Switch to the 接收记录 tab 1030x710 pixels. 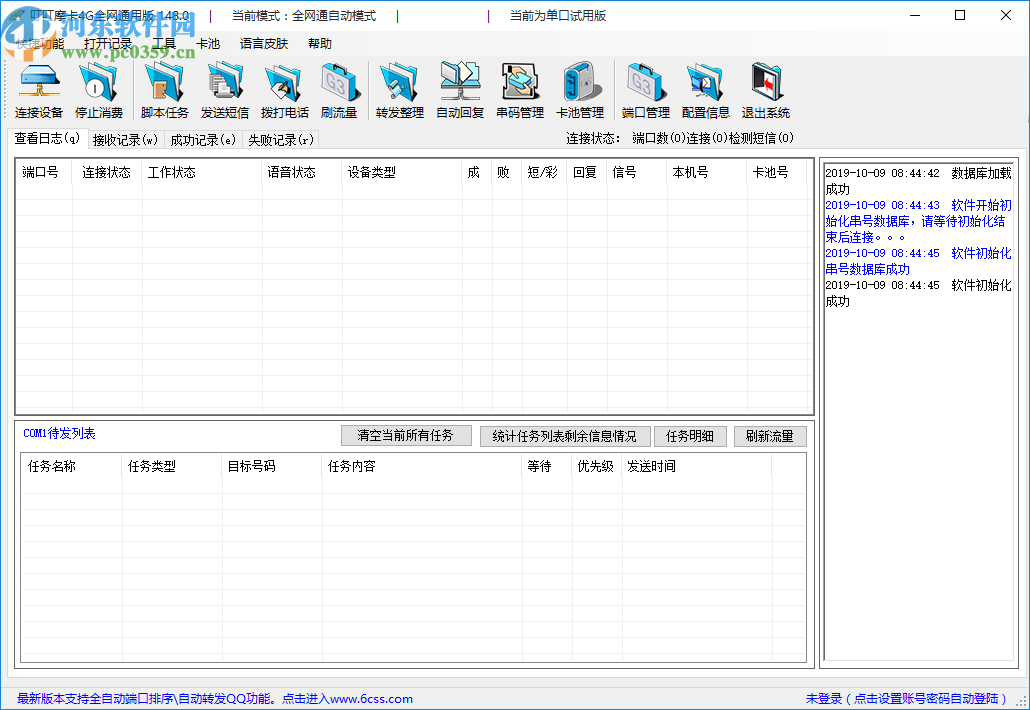point(125,140)
